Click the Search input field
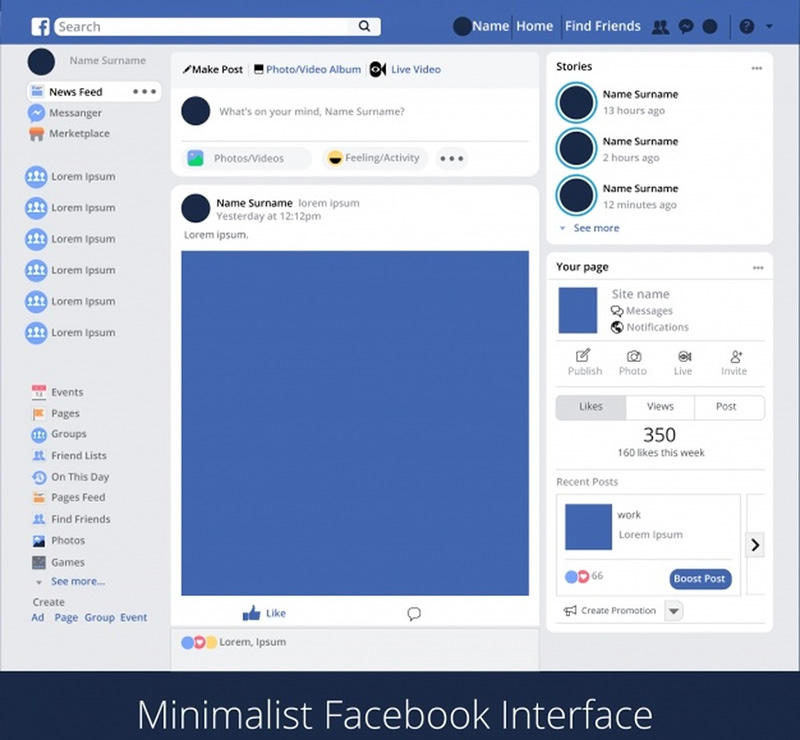The image size is (800, 740). tap(210, 26)
